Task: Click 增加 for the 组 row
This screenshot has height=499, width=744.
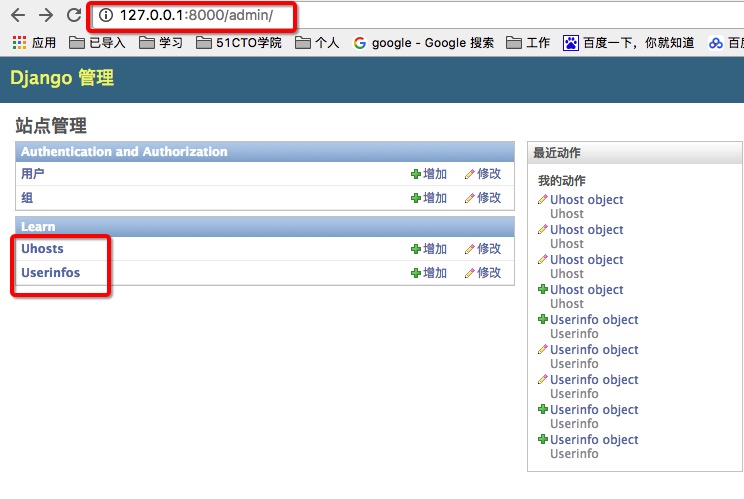Action: 429,198
